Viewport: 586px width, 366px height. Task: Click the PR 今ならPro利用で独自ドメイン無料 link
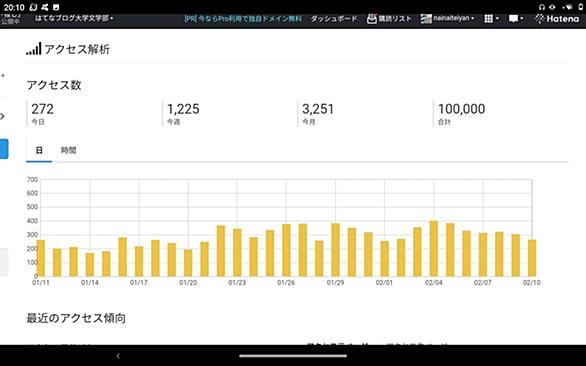(243, 19)
